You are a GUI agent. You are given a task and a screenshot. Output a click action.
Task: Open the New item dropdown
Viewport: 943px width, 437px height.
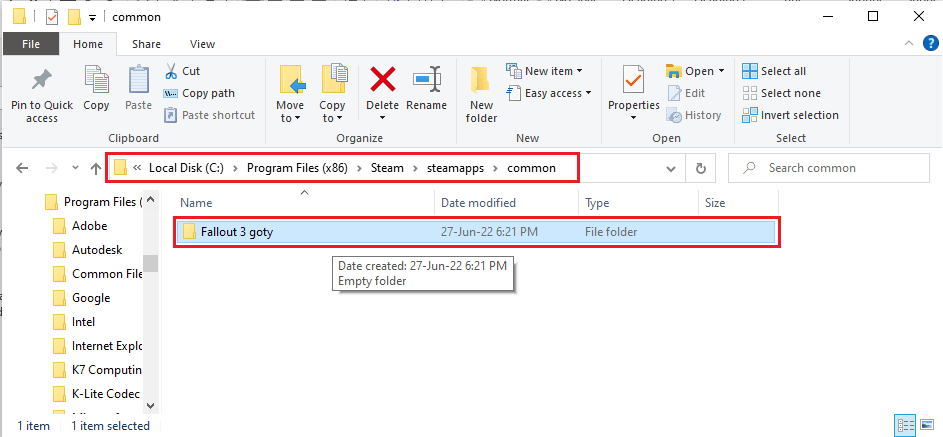click(x=545, y=71)
